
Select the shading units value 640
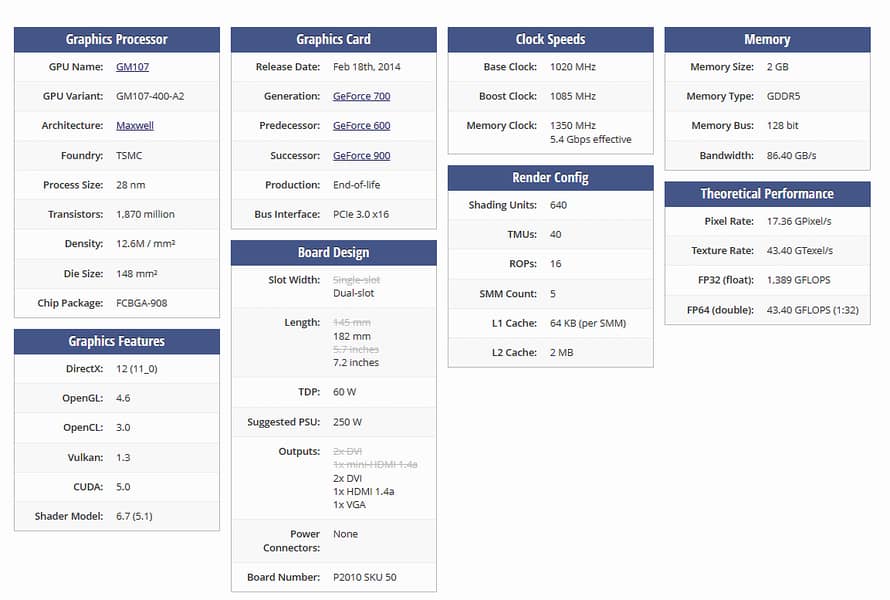[558, 205]
